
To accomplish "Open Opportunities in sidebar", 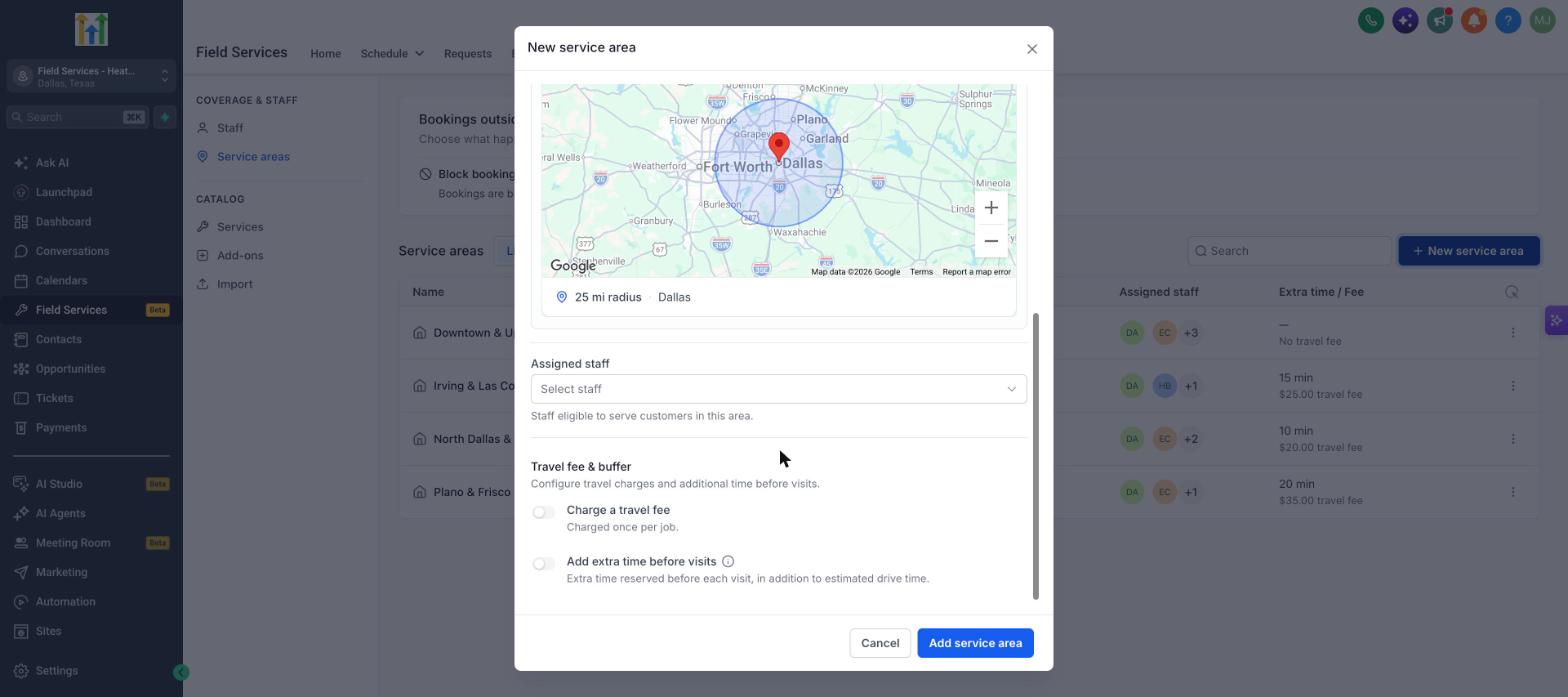I will point(70,369).
